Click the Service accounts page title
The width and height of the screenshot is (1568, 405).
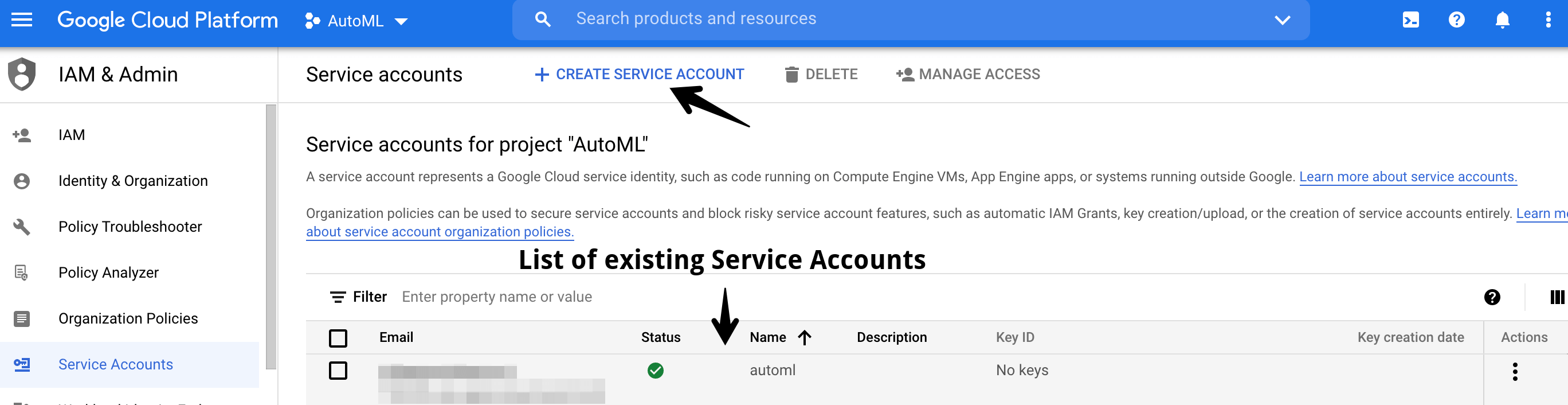pyautogui.click(x=384, y=75)
